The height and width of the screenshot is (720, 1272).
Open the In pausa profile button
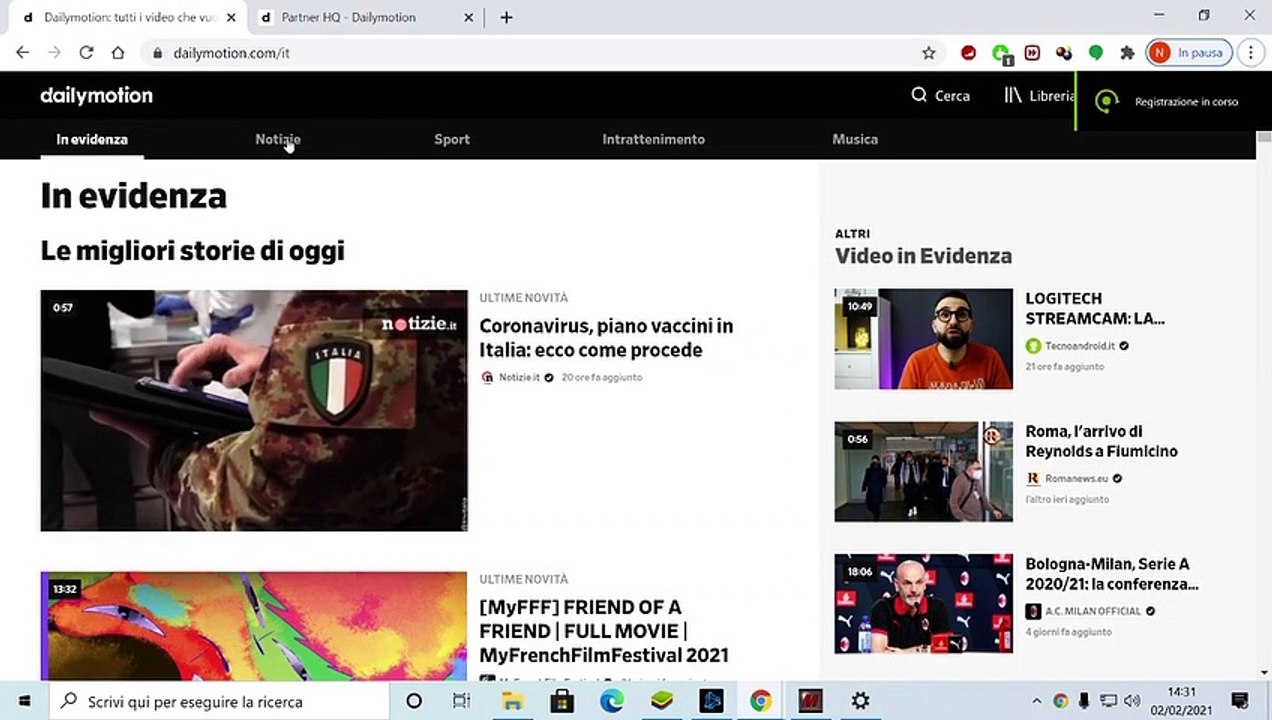pos(1189,53)
